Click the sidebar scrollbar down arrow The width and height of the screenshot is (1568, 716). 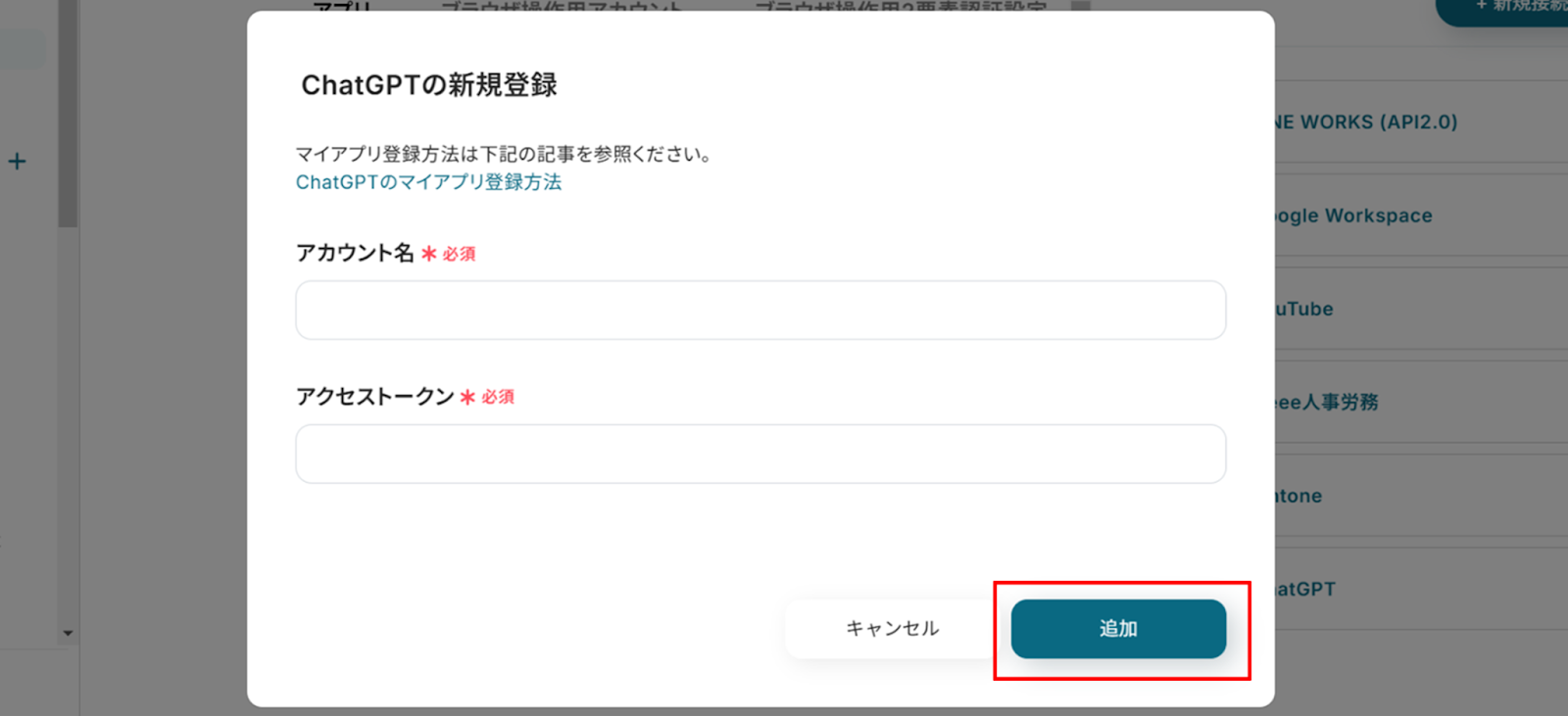(x=68, y=634)
